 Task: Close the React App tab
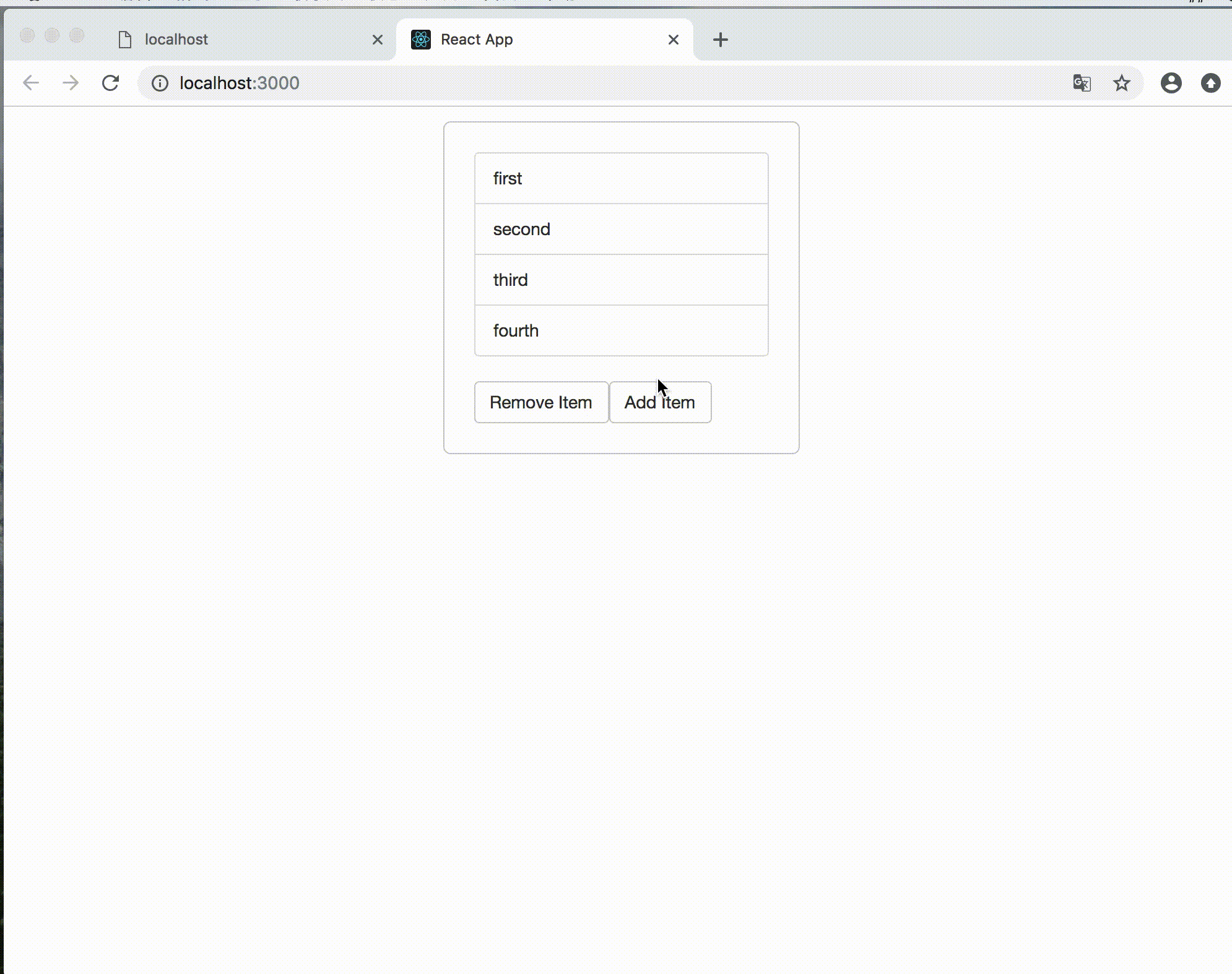pos(674,40)
